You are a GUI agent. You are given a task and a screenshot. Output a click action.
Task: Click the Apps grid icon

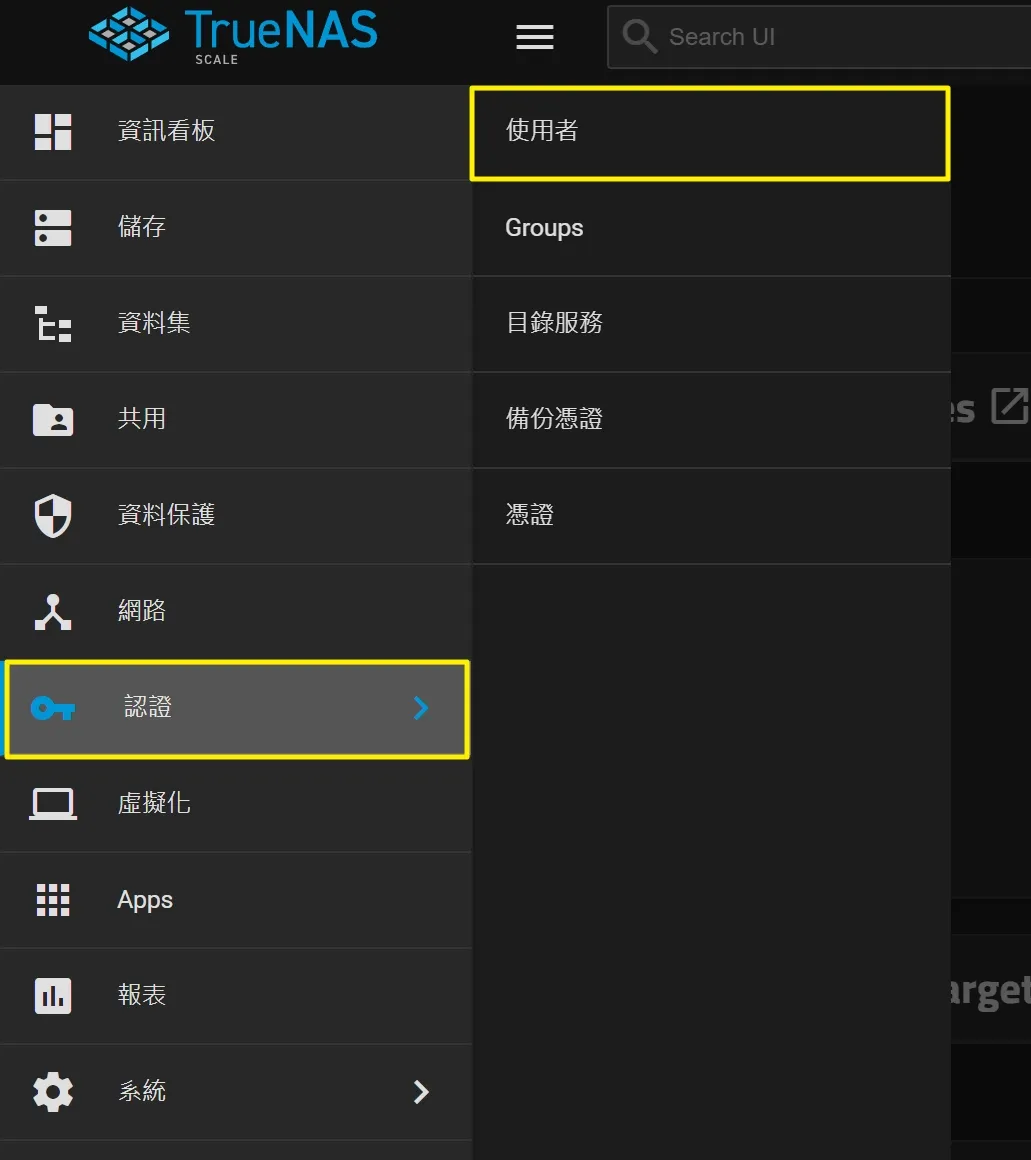tap(53, 900)
